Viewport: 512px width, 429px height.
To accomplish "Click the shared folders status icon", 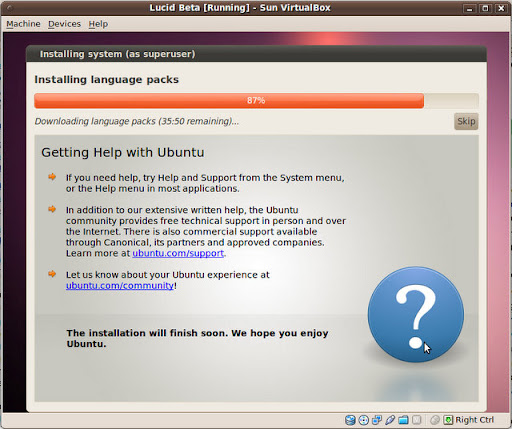I will click(x=403, y=420).
